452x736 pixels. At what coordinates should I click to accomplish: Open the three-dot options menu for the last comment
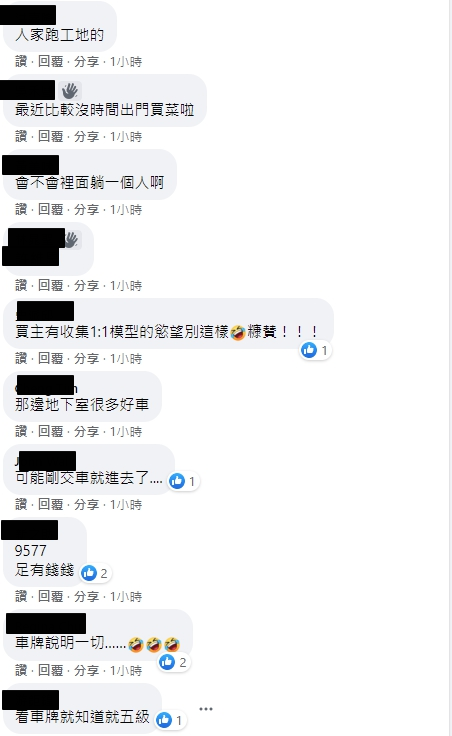[206, 709]
